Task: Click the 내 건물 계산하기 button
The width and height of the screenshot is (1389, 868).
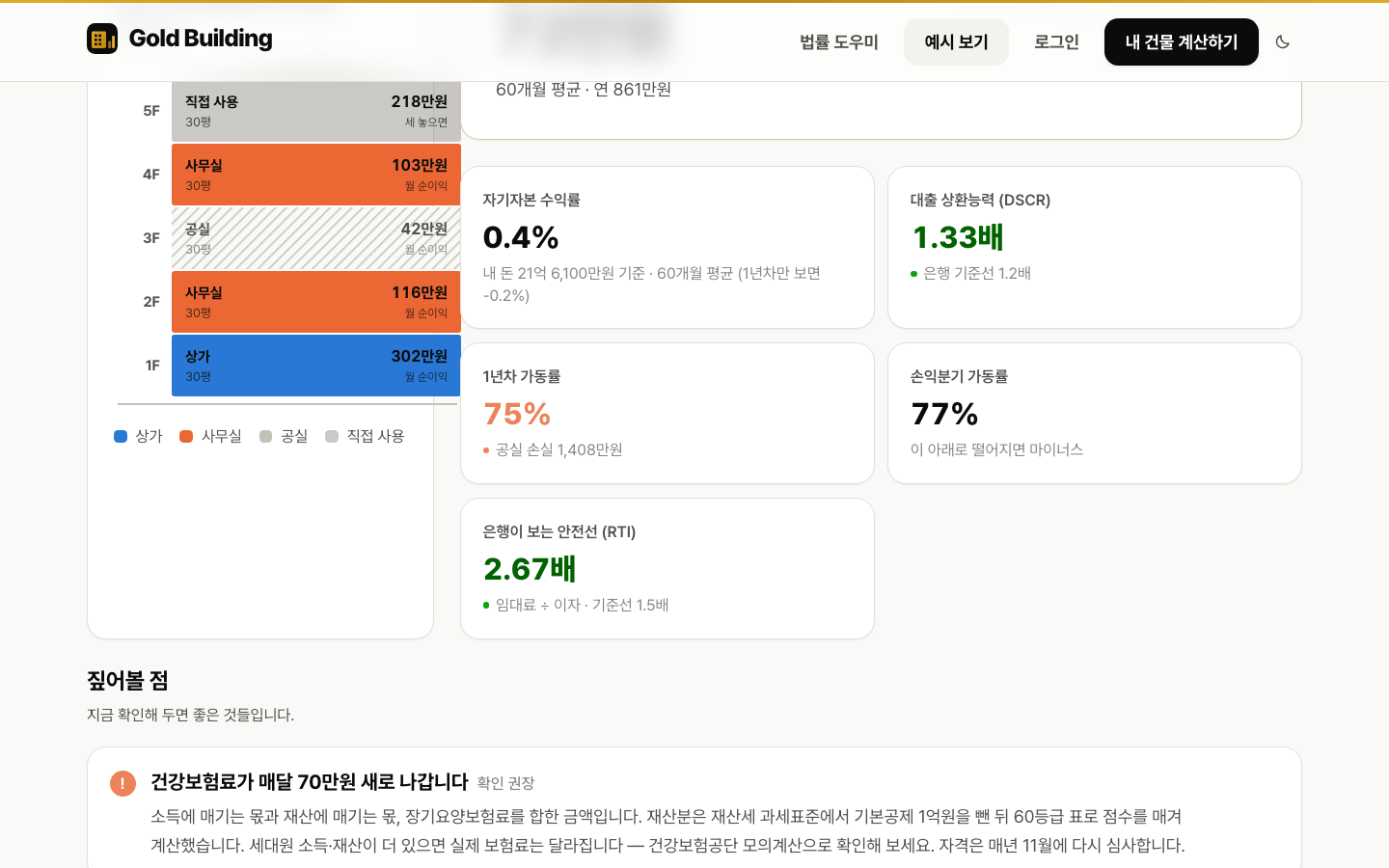Action: [1181, 41]
